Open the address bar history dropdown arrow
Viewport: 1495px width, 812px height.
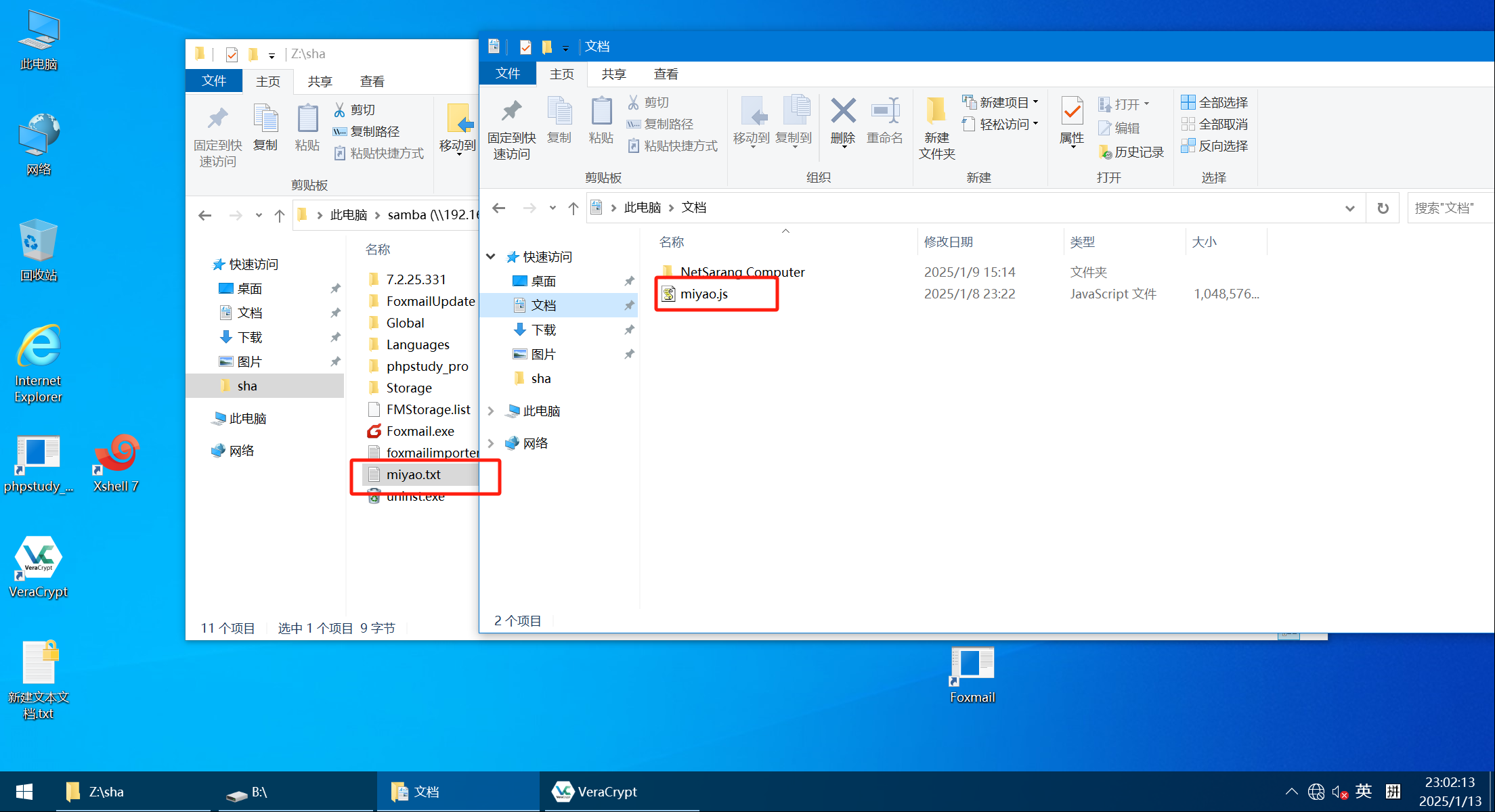[x=1349, y=208]
